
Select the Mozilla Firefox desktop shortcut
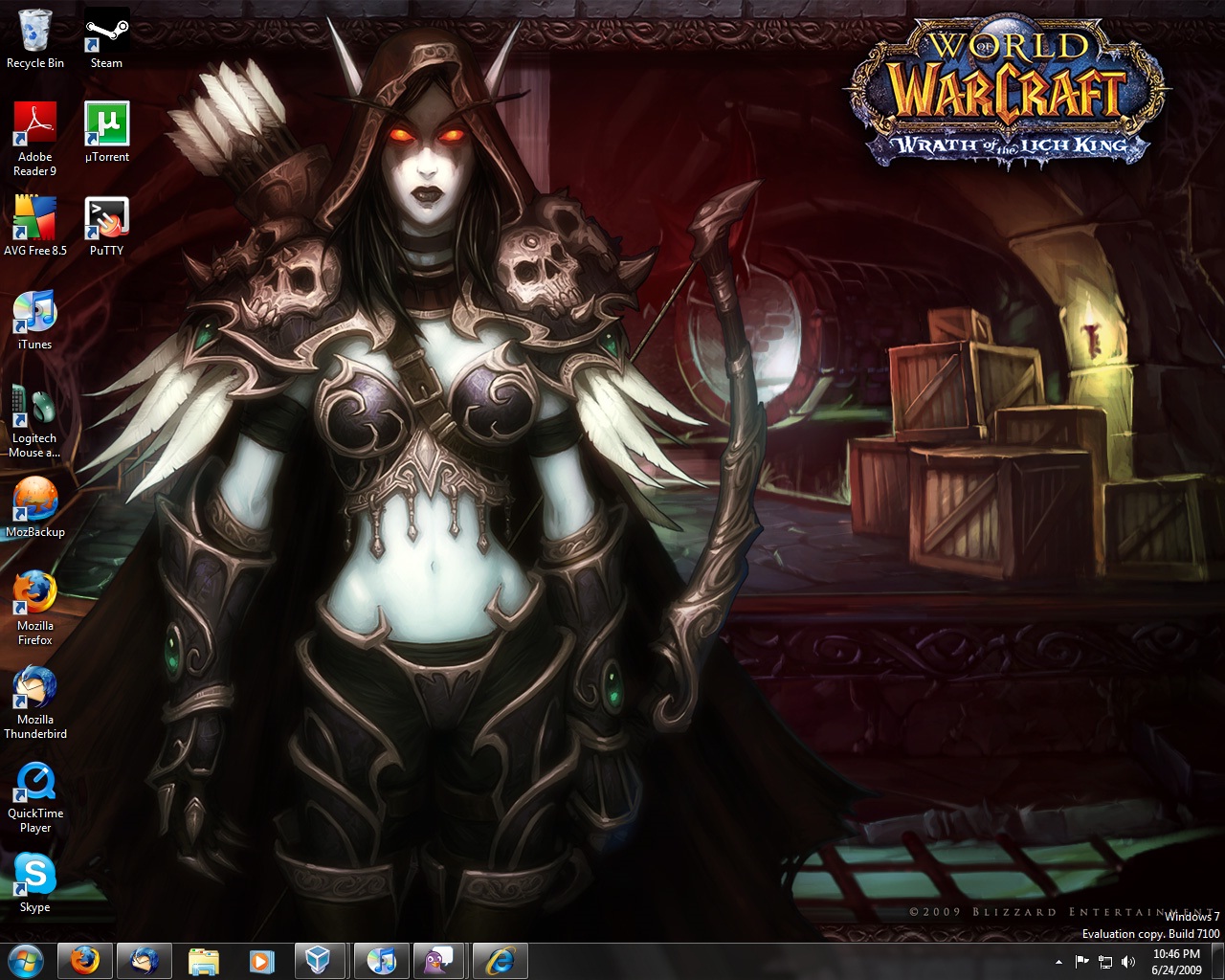(x=35, y=609)
